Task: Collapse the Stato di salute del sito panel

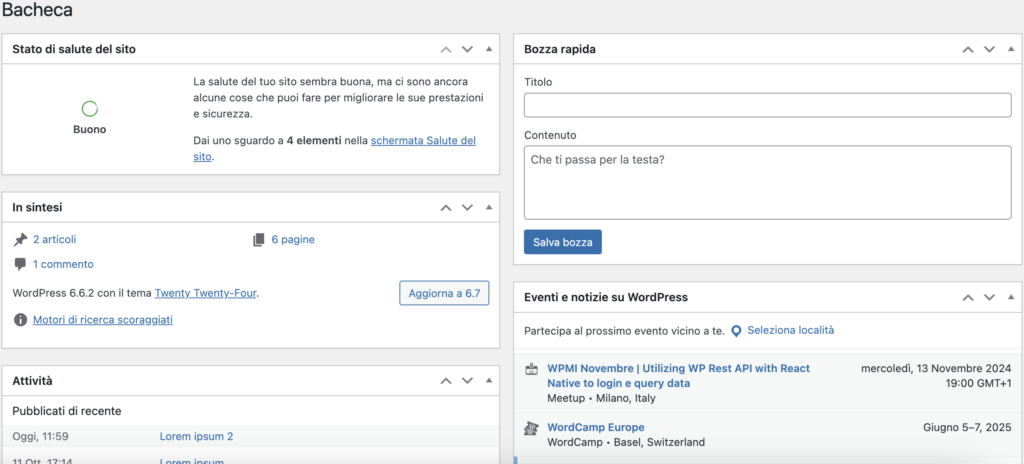Action: (489, 49)
